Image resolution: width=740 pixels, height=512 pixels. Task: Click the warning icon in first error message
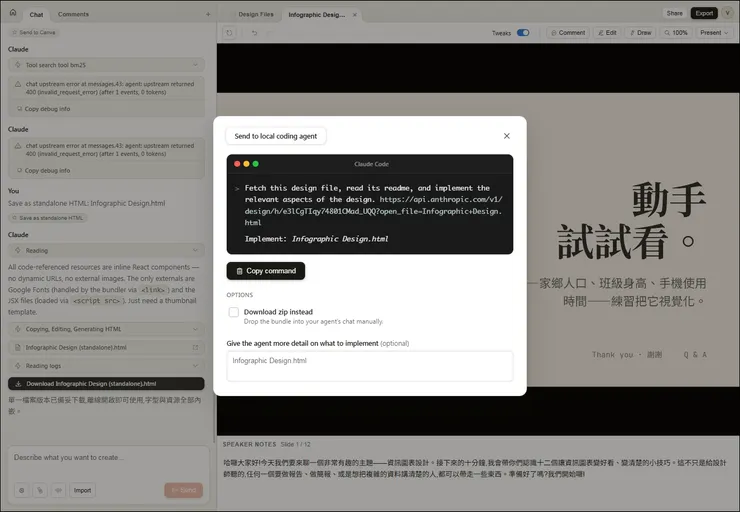pyautogui.click(x=18, y=84)
